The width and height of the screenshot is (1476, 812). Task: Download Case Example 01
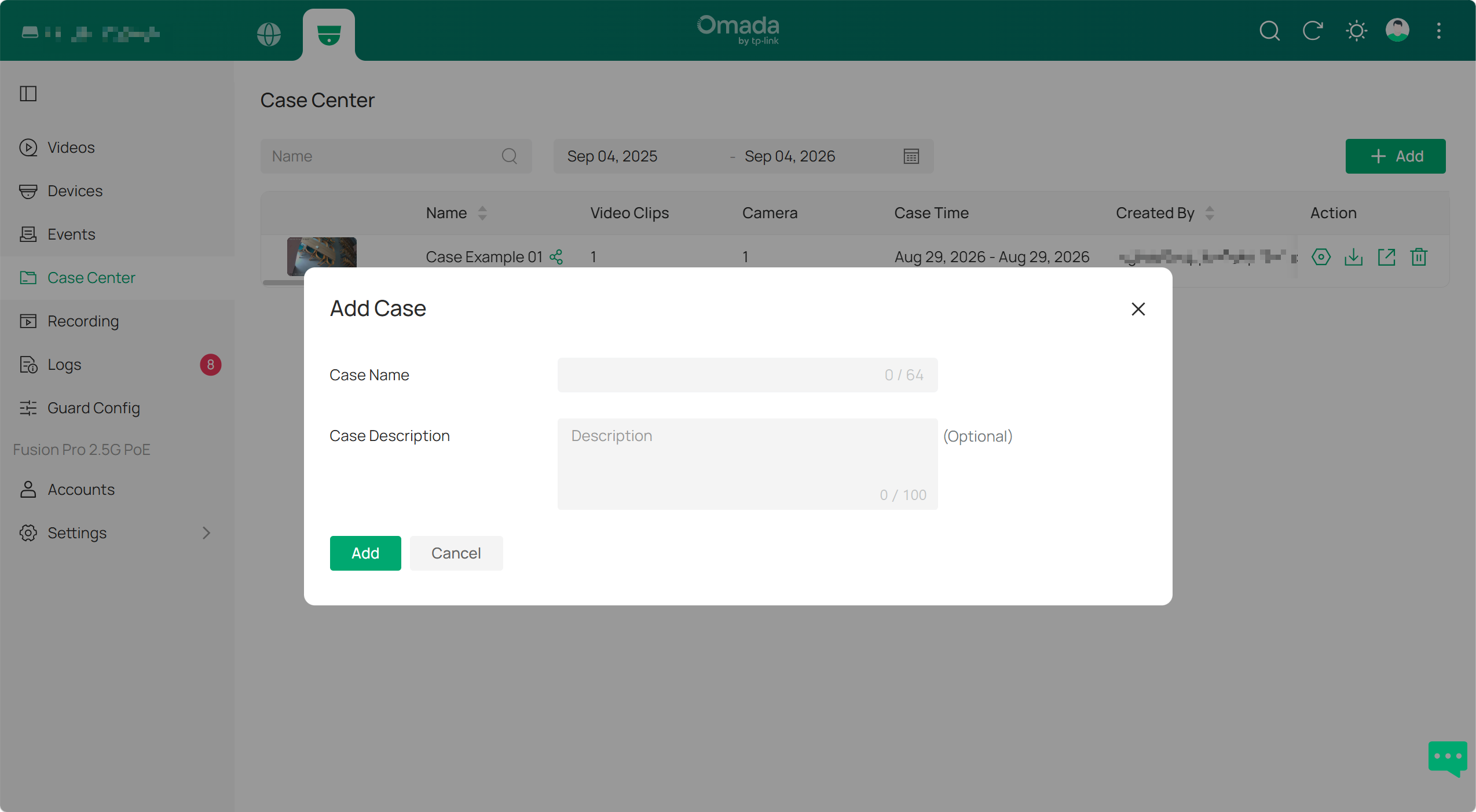[1353, 257]
